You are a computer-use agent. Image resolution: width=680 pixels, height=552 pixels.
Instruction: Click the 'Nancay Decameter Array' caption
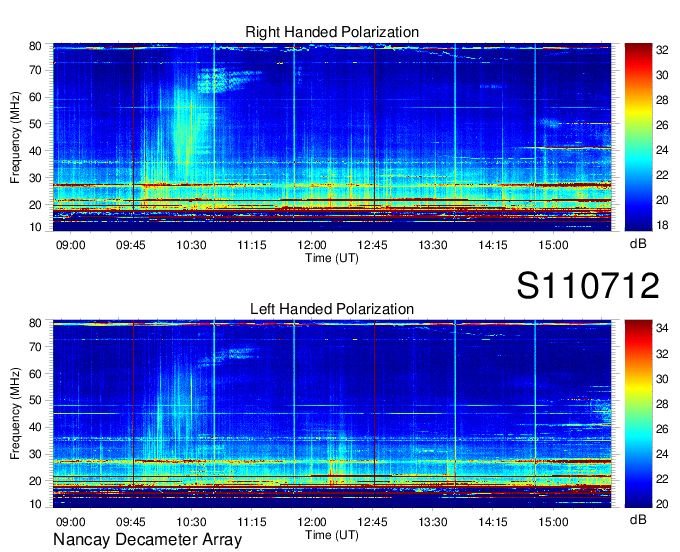[147, 540]
